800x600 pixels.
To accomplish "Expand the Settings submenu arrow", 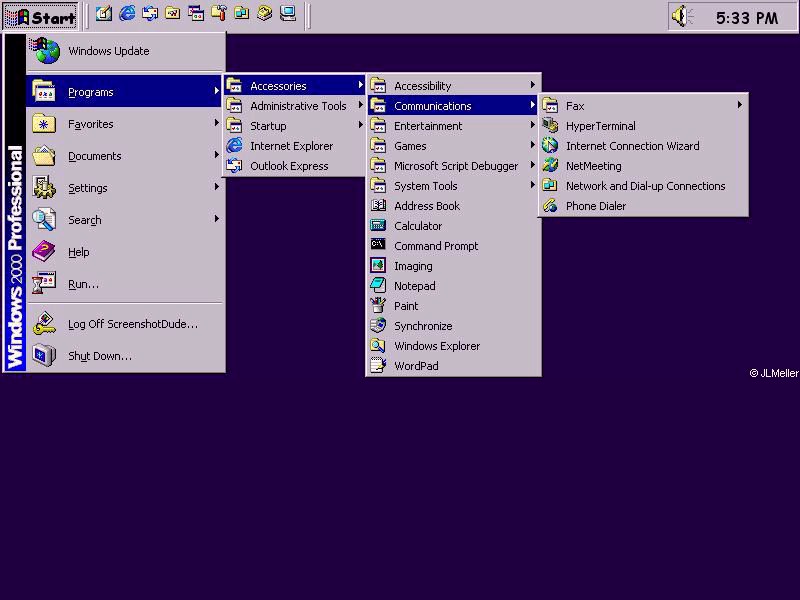I will pyautogui.click(x=216, y=187).
